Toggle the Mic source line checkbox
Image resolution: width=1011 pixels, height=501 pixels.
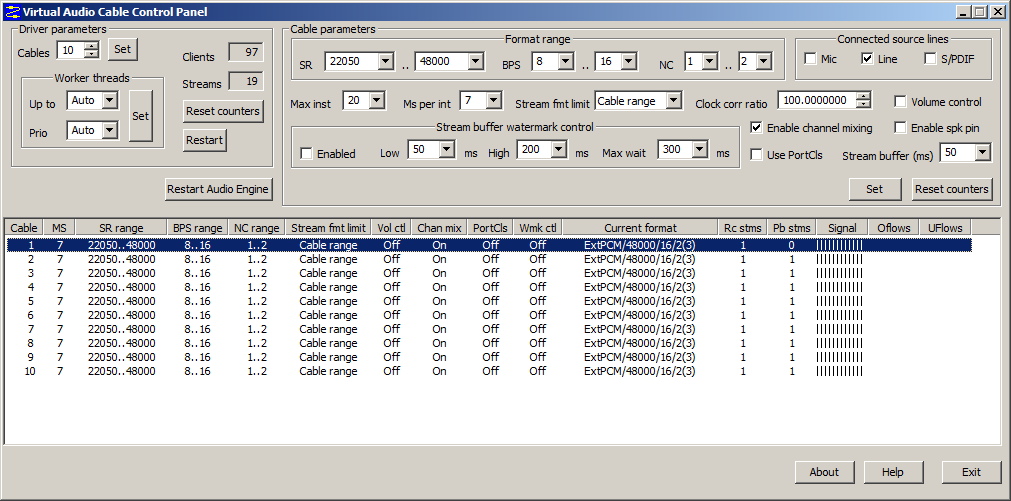[810, 59]
